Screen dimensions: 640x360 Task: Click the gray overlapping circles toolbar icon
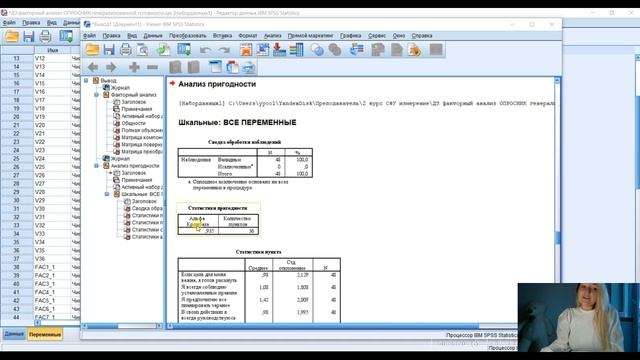coord(335,50)
